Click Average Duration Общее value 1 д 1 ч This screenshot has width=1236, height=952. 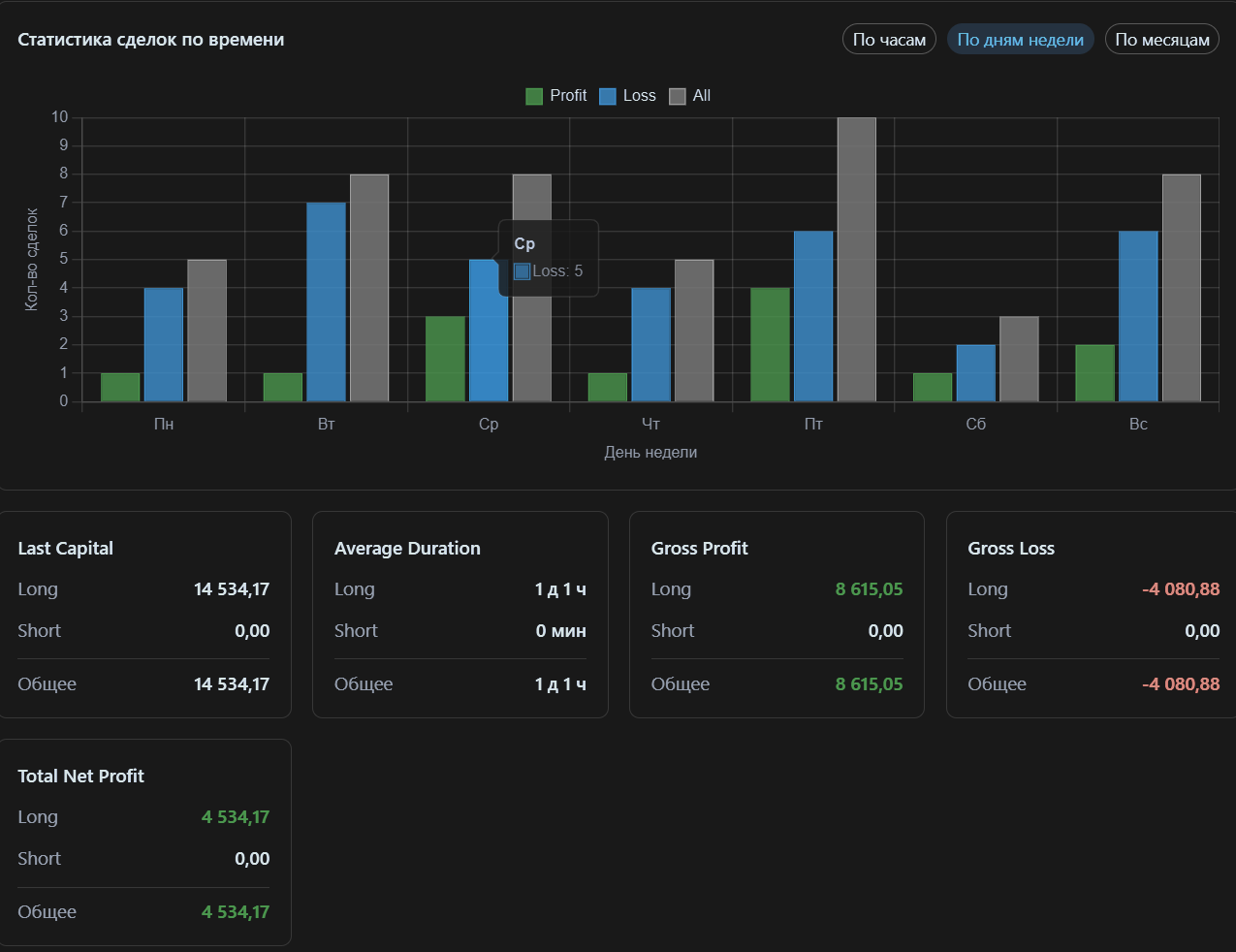pyautogui.click(x=560, y=684)
